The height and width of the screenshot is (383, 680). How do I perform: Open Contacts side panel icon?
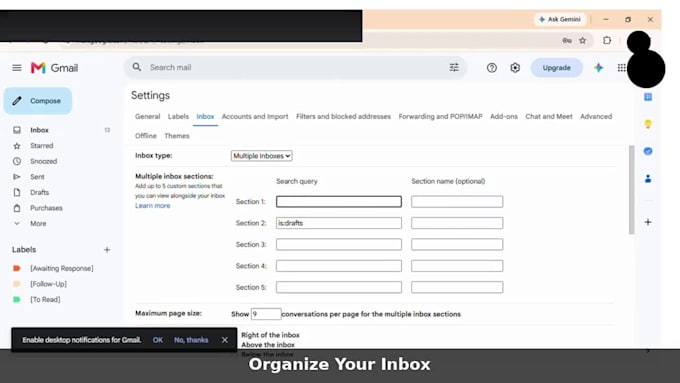(x=648, y=179)
